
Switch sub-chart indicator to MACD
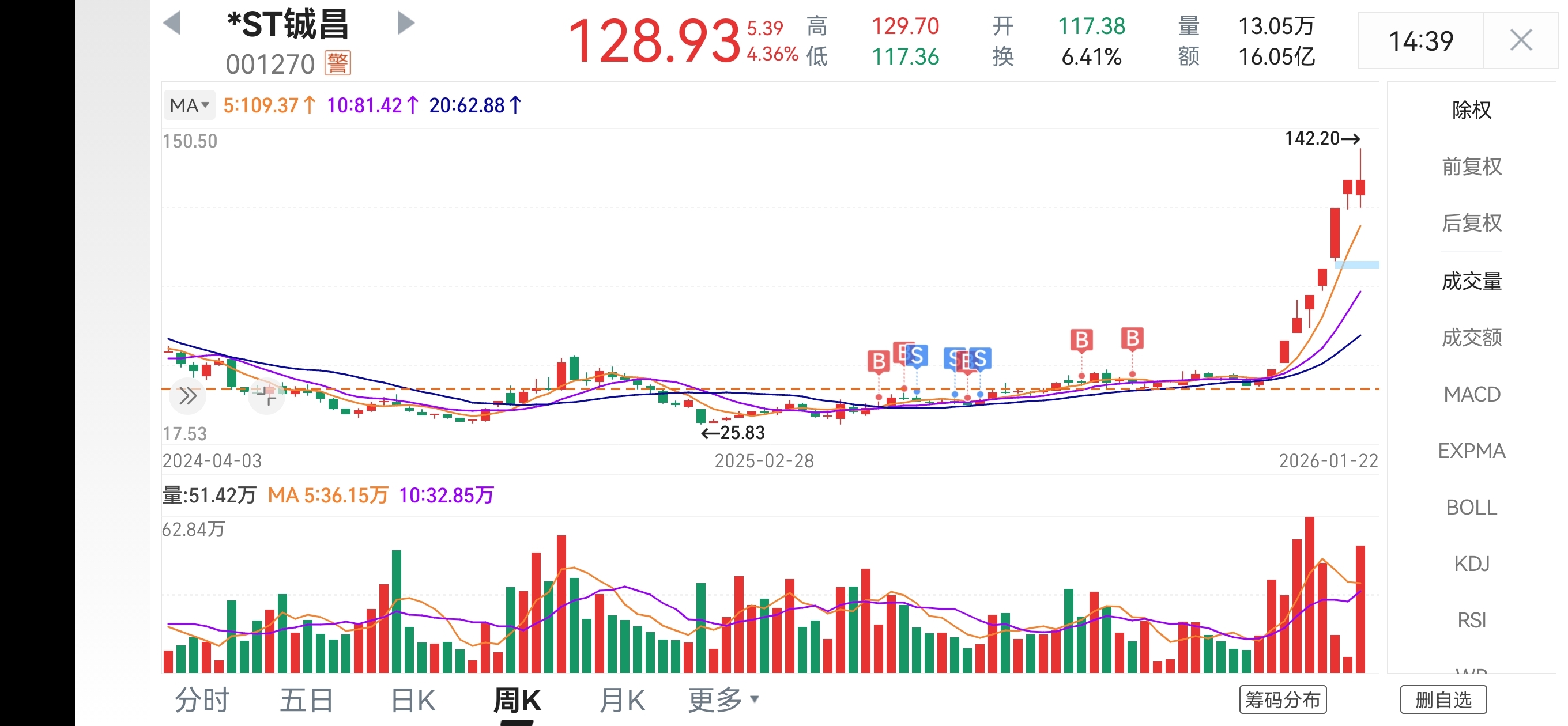point(1471,394)
